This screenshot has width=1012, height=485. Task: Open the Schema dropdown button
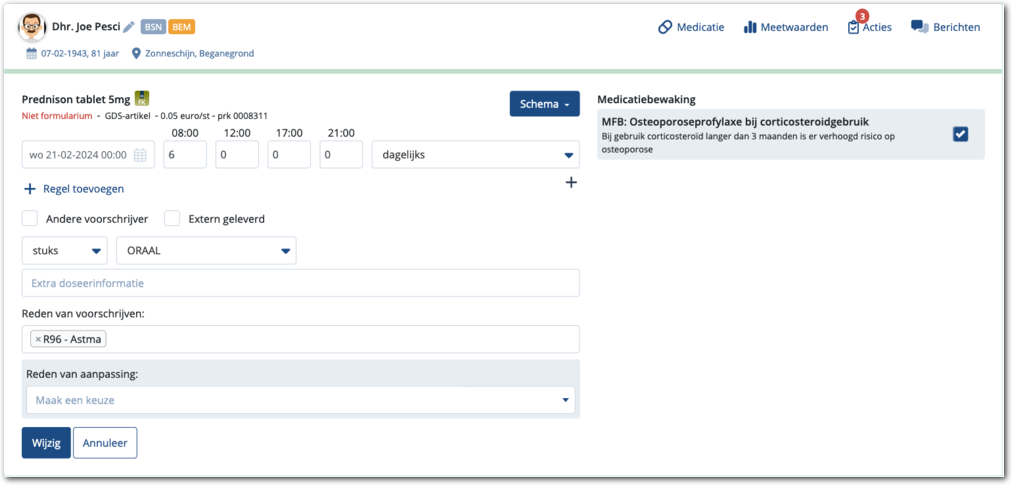coord(544,104)
